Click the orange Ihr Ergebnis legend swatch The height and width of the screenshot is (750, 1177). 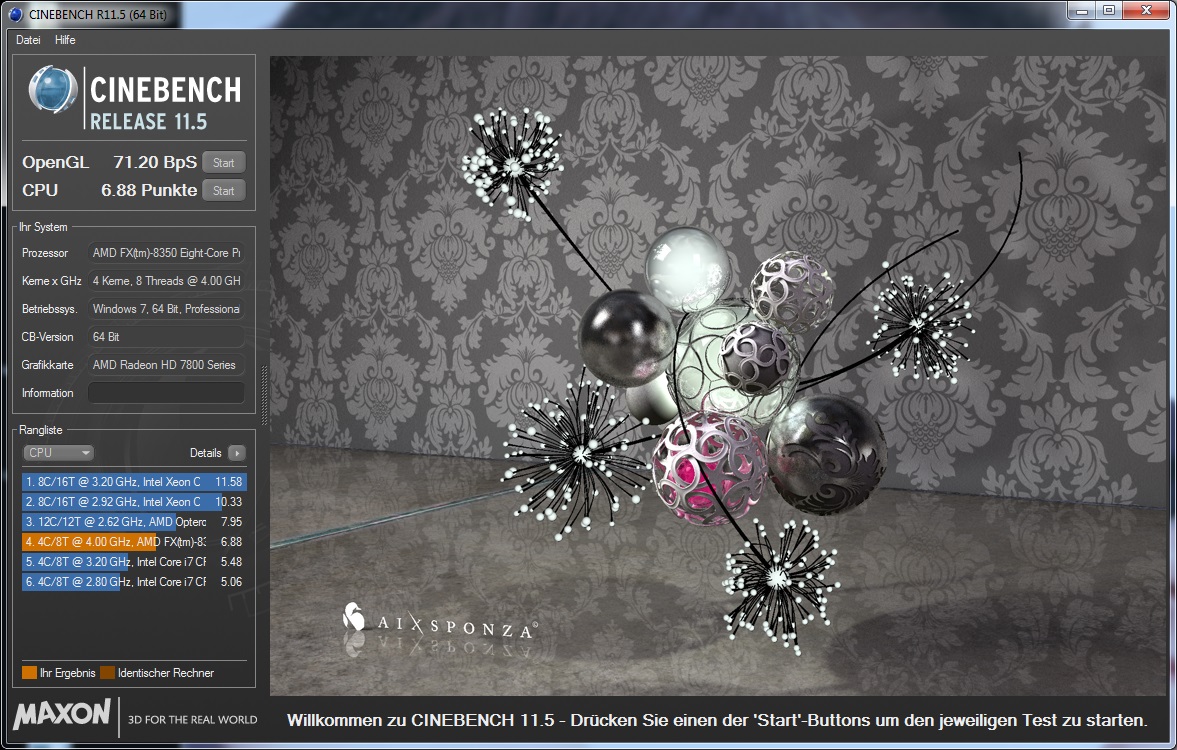[x=29, y=673]
